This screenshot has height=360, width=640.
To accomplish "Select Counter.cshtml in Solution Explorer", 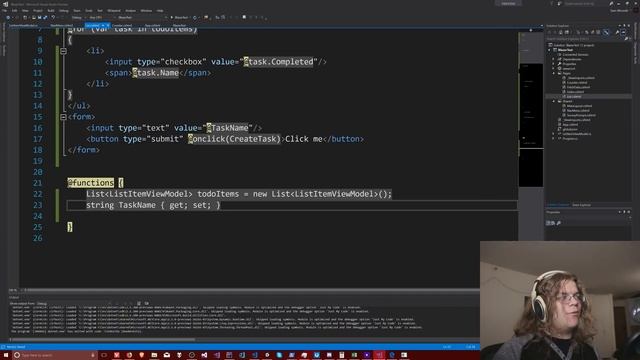I will [576, 82].
